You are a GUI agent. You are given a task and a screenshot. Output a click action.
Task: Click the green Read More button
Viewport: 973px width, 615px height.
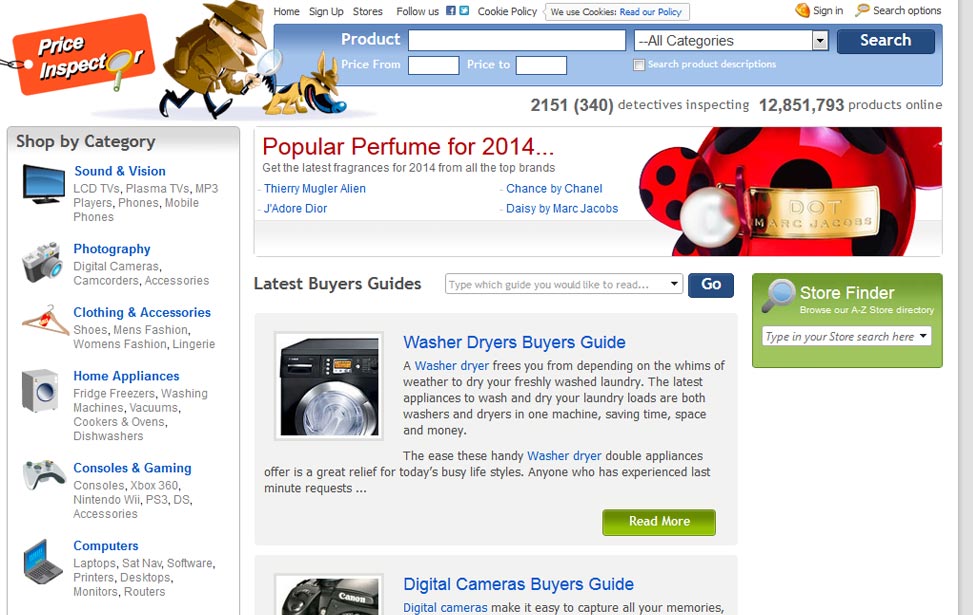(659, 522)
